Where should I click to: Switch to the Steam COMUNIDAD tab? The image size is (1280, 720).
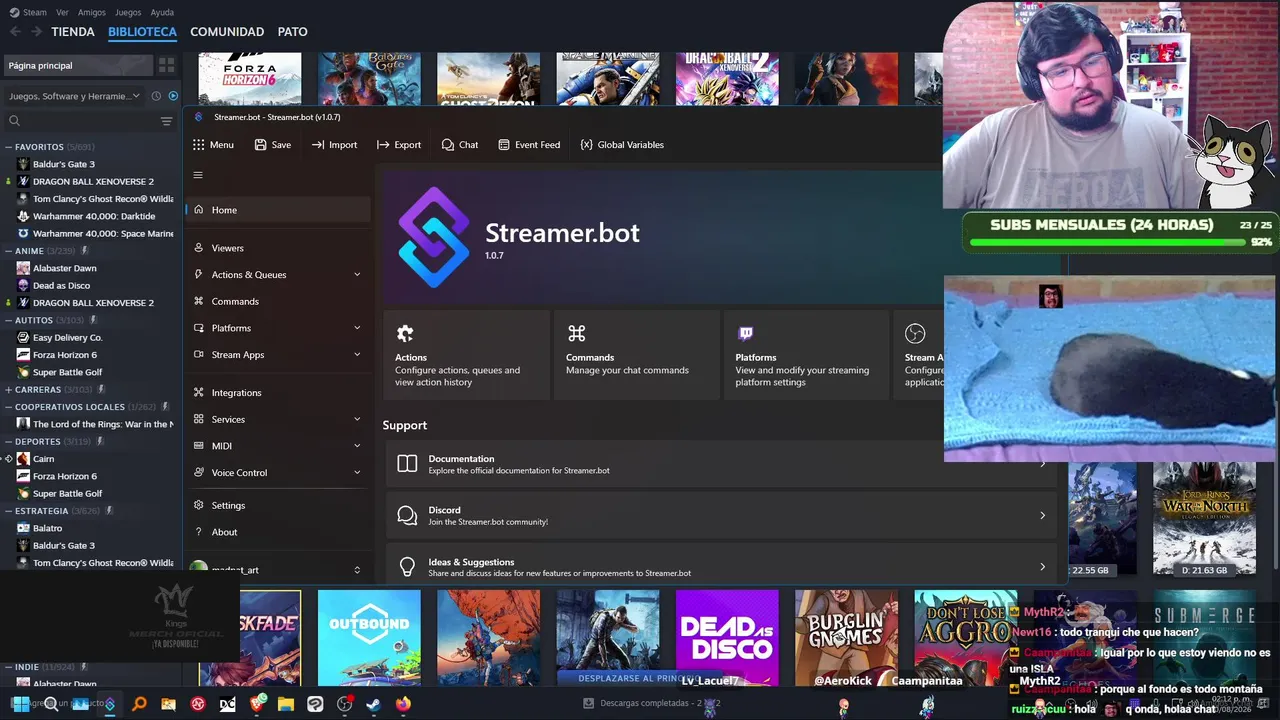point(227,32)
